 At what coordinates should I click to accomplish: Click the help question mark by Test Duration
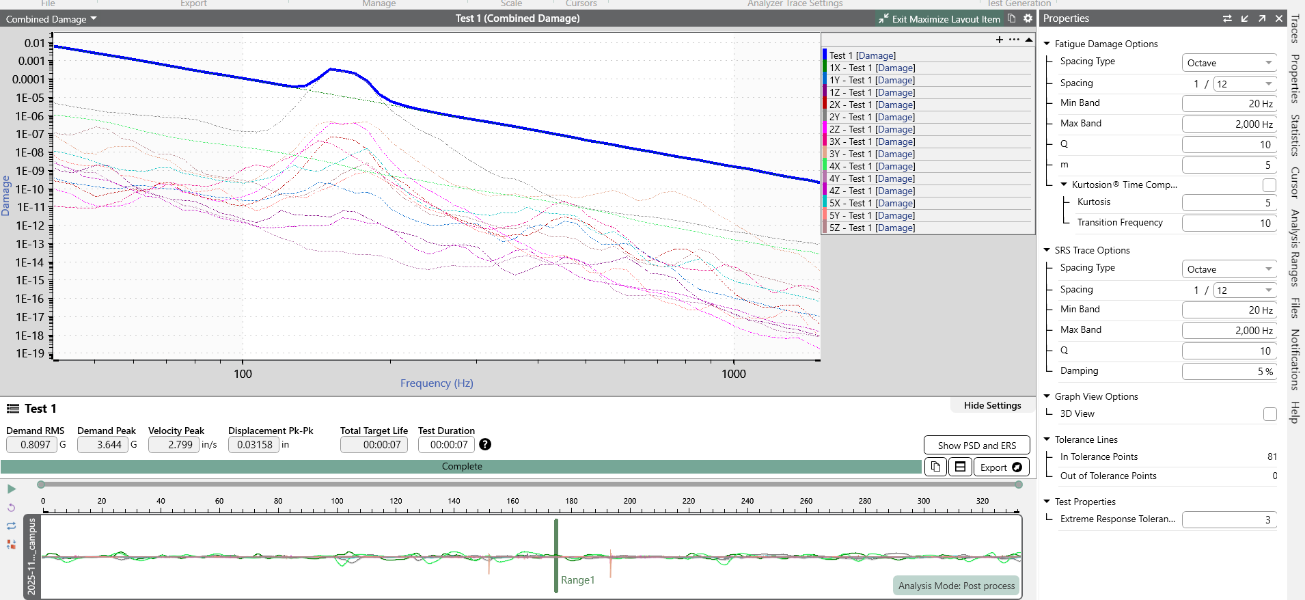[485, 445]
